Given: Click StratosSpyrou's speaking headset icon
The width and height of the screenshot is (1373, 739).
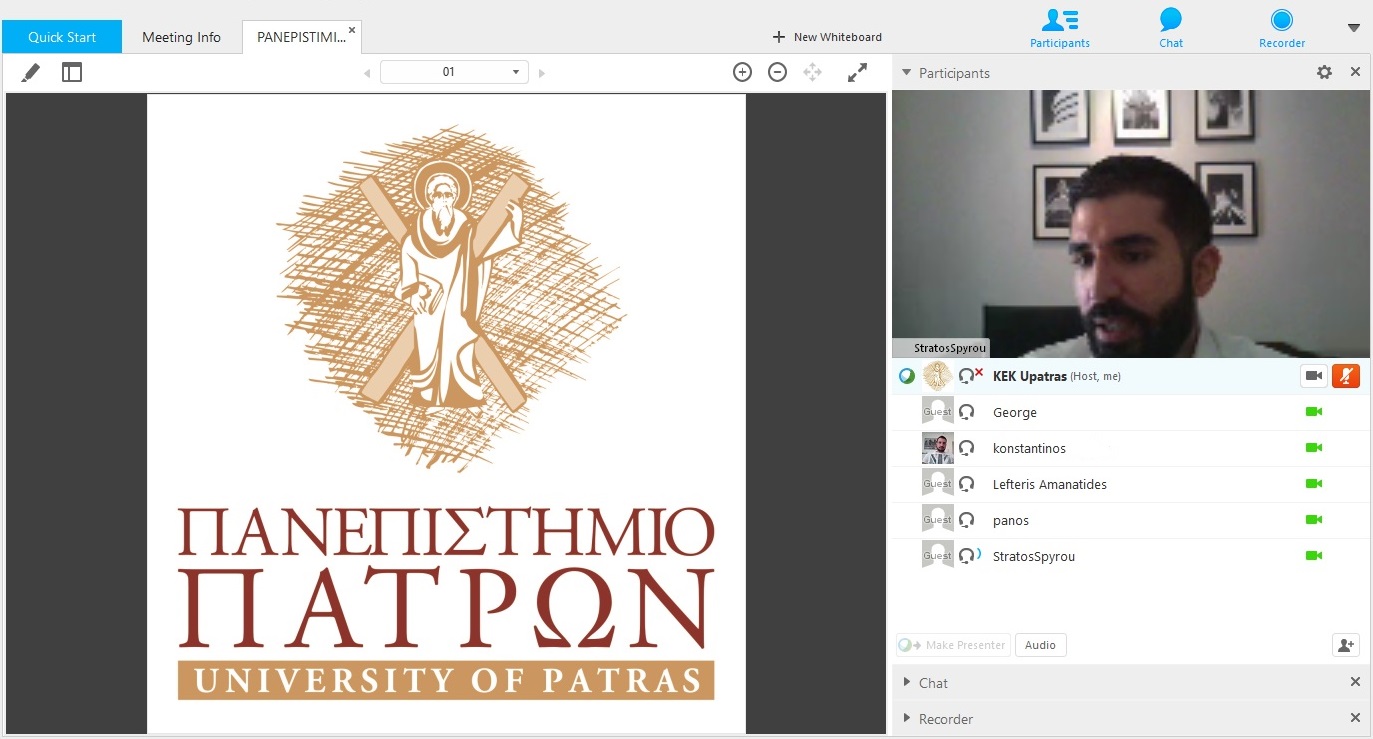Looking at the screenshot, I should tap(969, 556).
